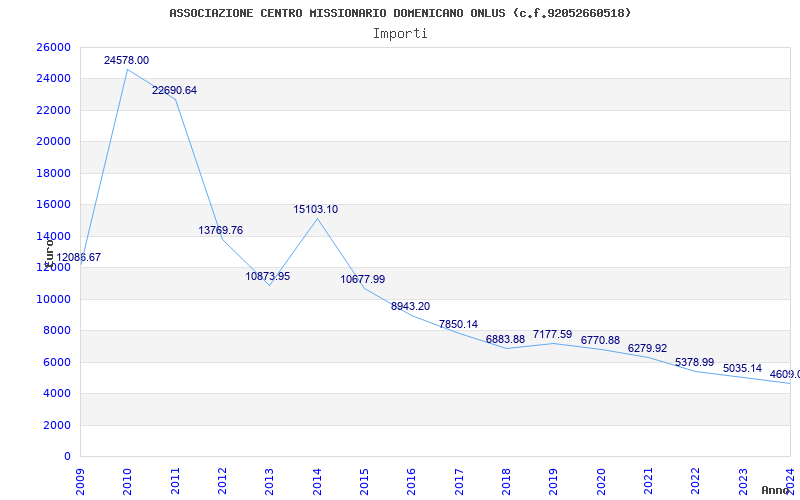Click the x-axis year 2010
This screenshot has height=500, width=800.
[x=128, y=482]
